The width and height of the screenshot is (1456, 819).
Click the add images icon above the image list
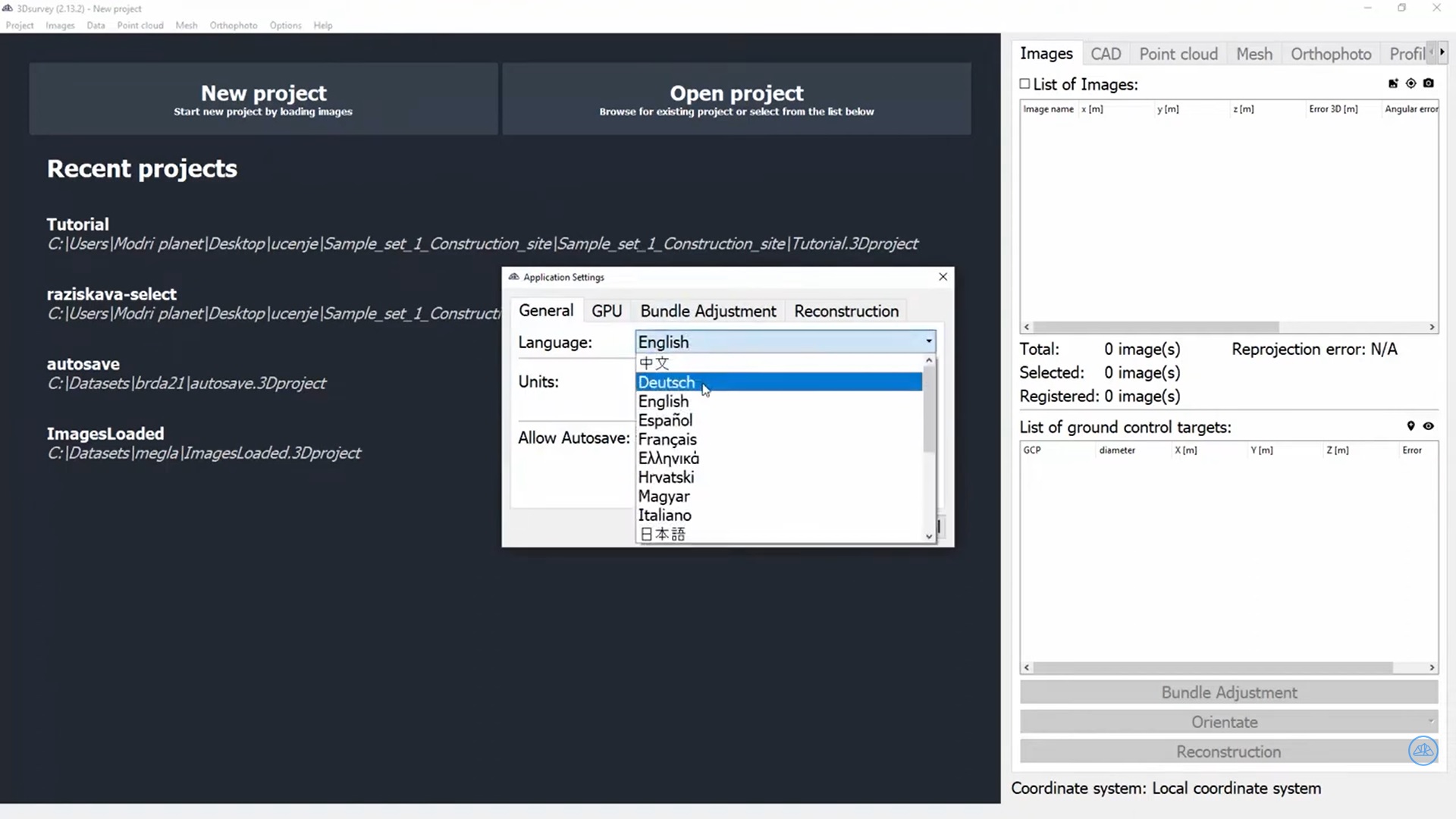tap(1393, 83)
